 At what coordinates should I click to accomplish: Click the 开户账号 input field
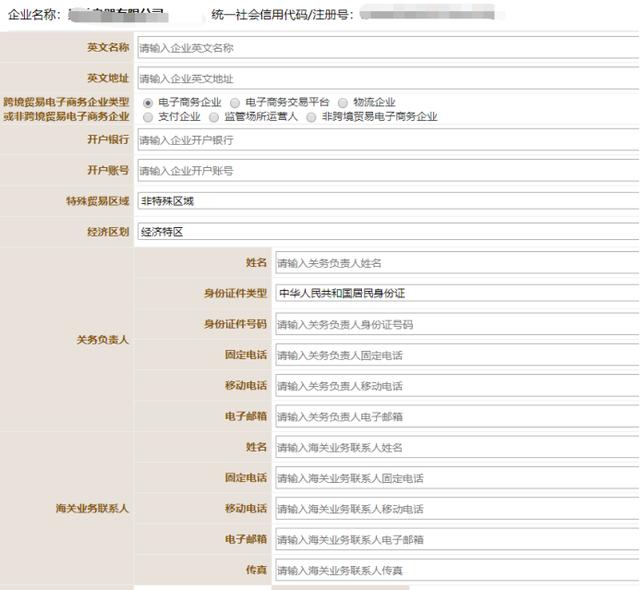(x=389, y=171)
